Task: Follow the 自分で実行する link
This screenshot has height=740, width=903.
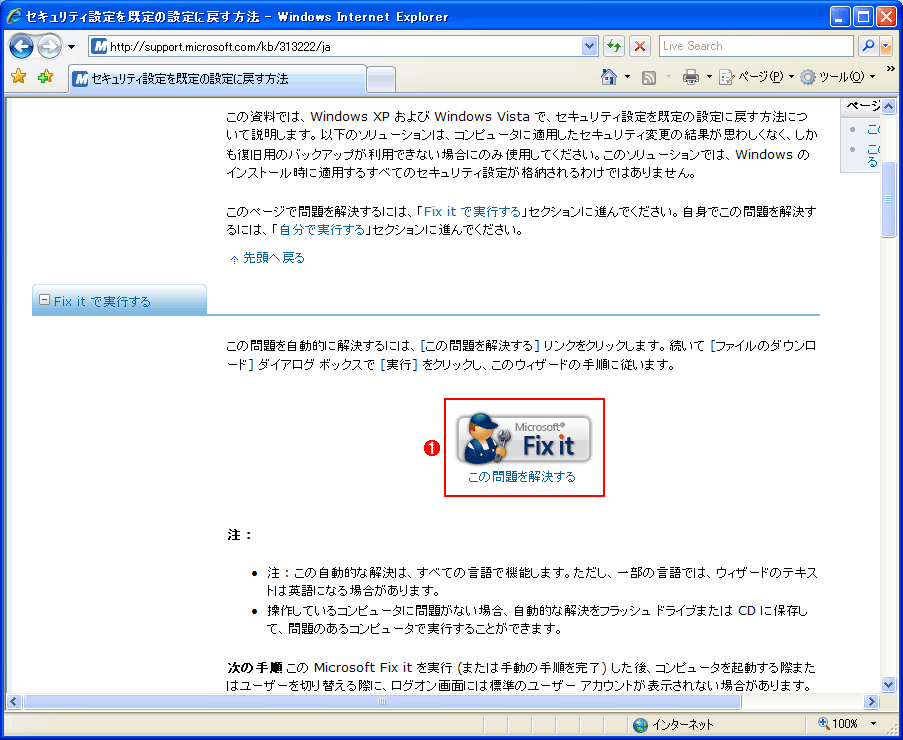Action: coord(322,230)
